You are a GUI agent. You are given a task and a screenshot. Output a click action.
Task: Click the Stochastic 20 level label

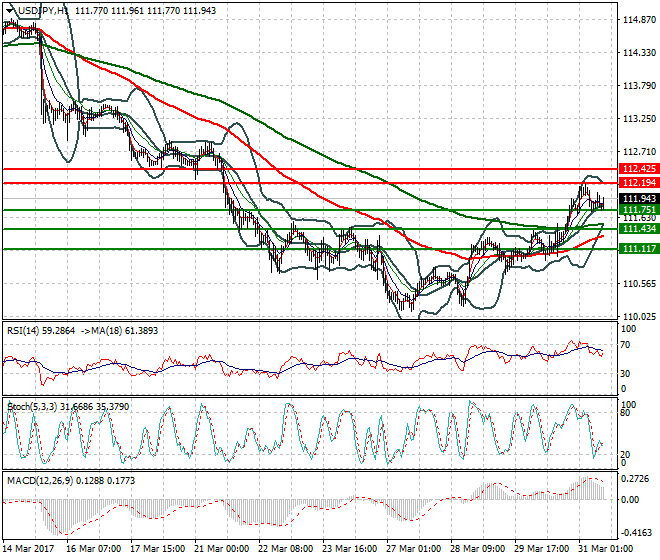[626, 455]
